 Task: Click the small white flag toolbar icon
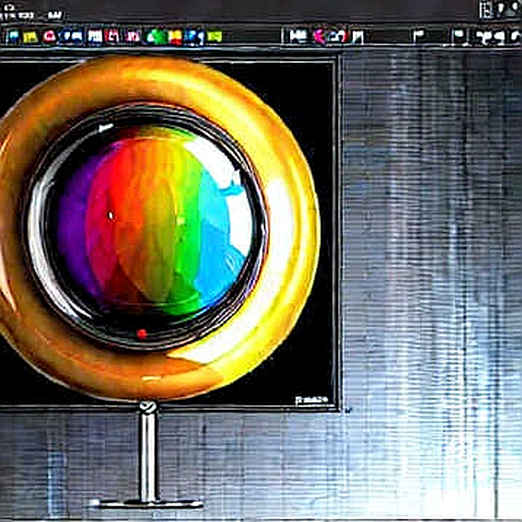418,35
